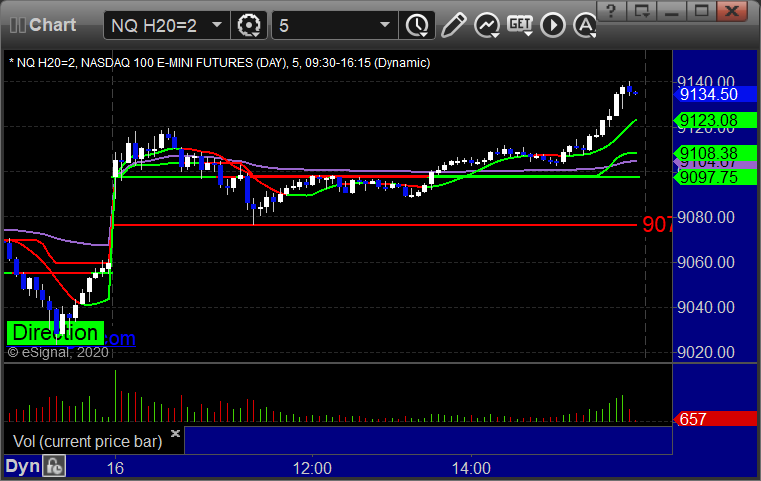
Task: Close the Vol study pane X
Action: (175, 433)
